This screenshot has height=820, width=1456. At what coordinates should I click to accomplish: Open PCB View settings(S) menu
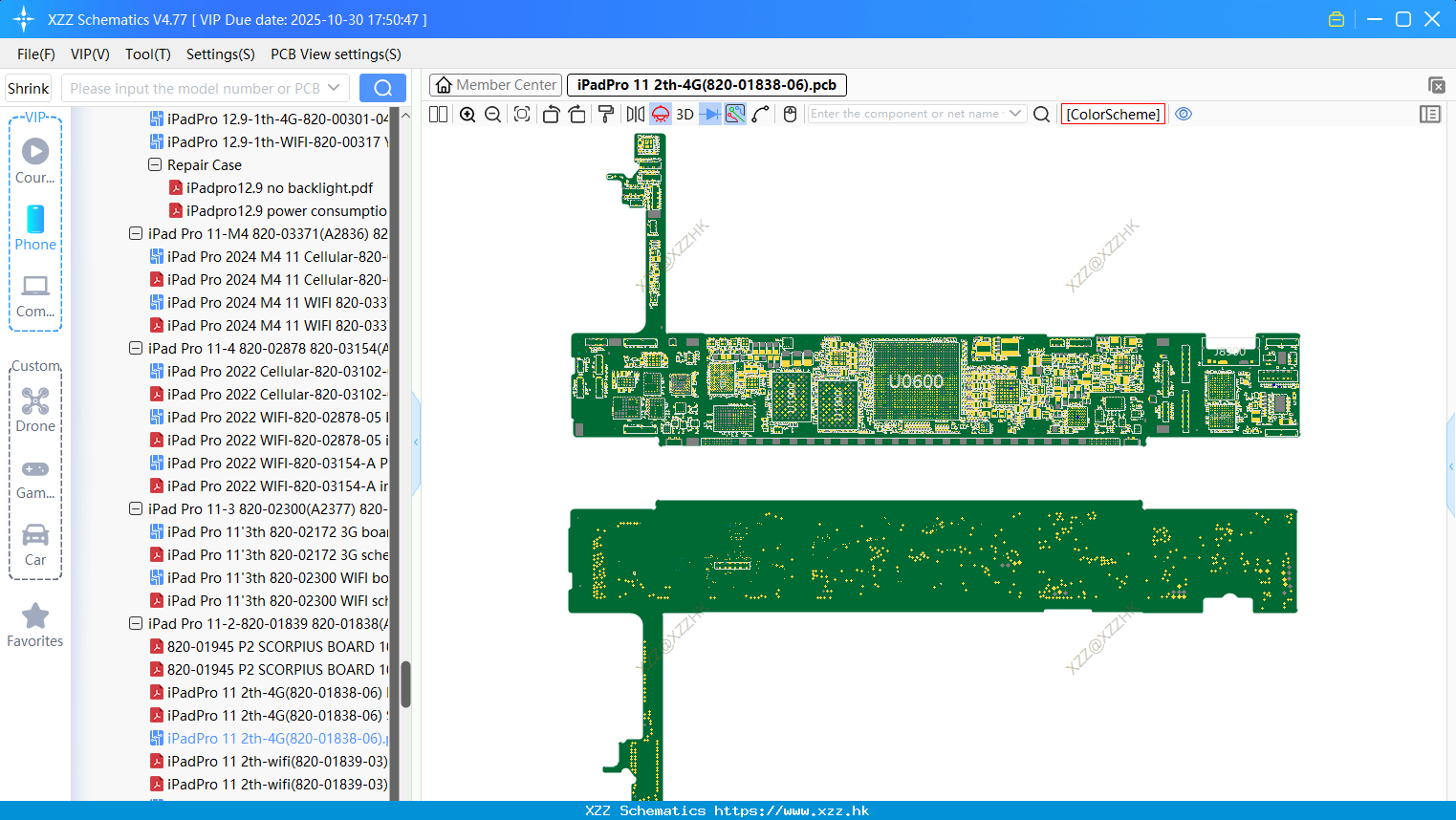[336, 54]
